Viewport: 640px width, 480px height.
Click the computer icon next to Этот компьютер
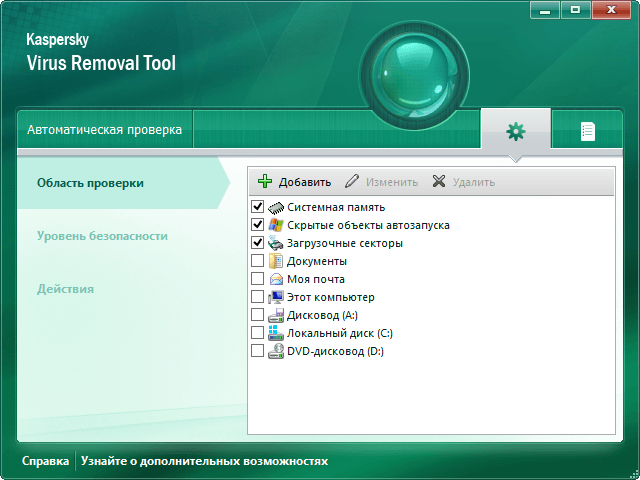point(276,297)
